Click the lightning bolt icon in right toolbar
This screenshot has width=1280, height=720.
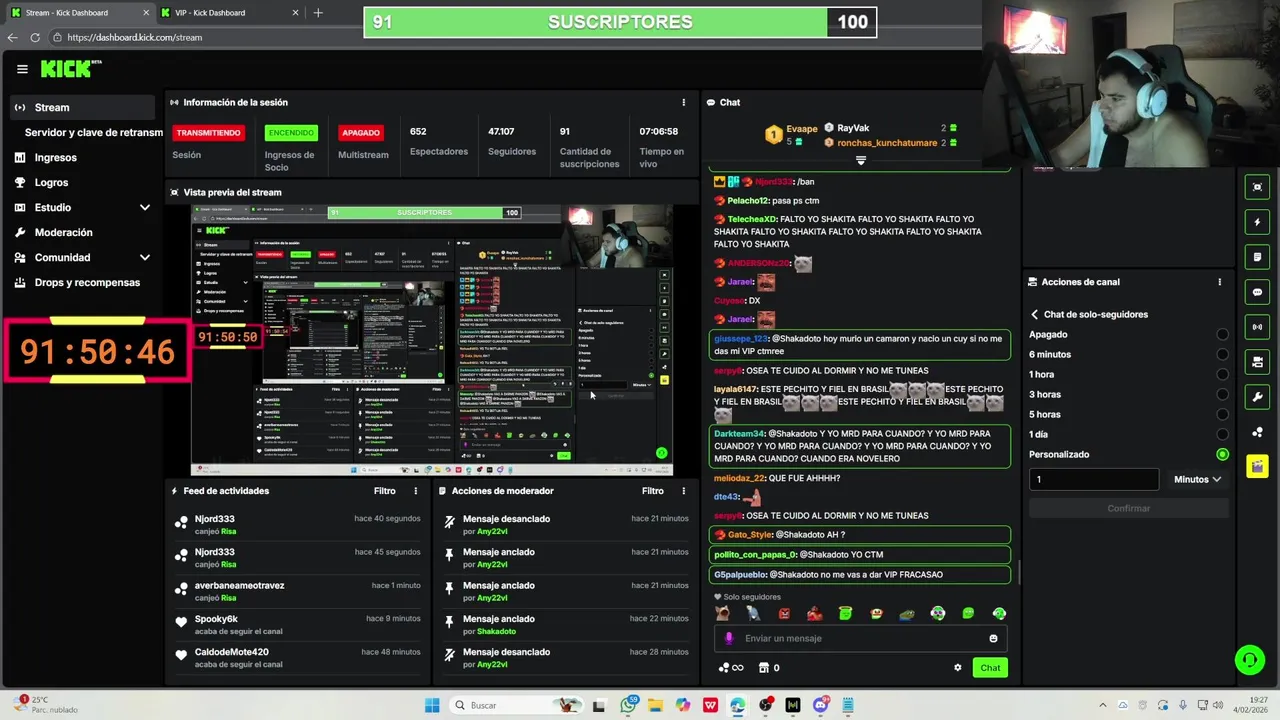point(1257,222)
